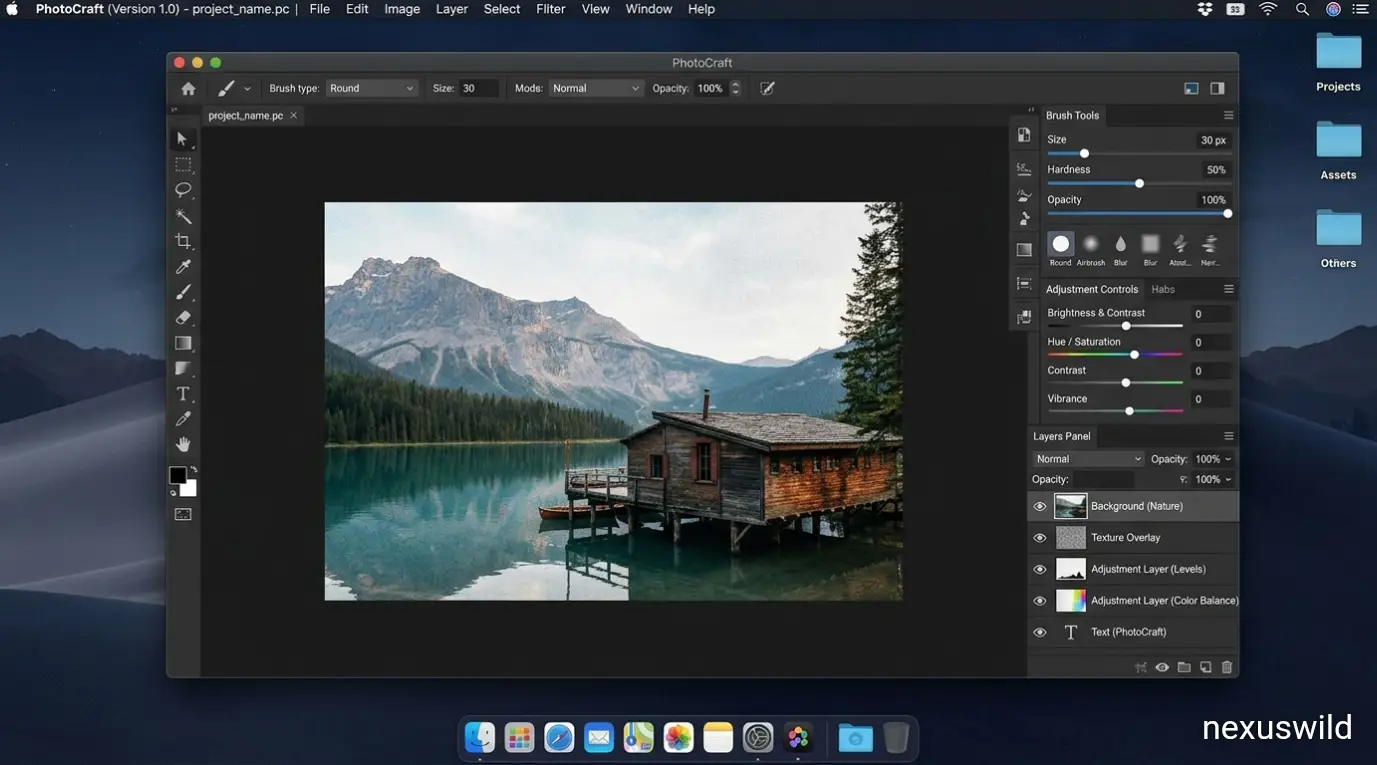Open Safari from the Dock
The height and width of the screenshot is (765, 1377).
pyautogui.click(x=559, y=738)
